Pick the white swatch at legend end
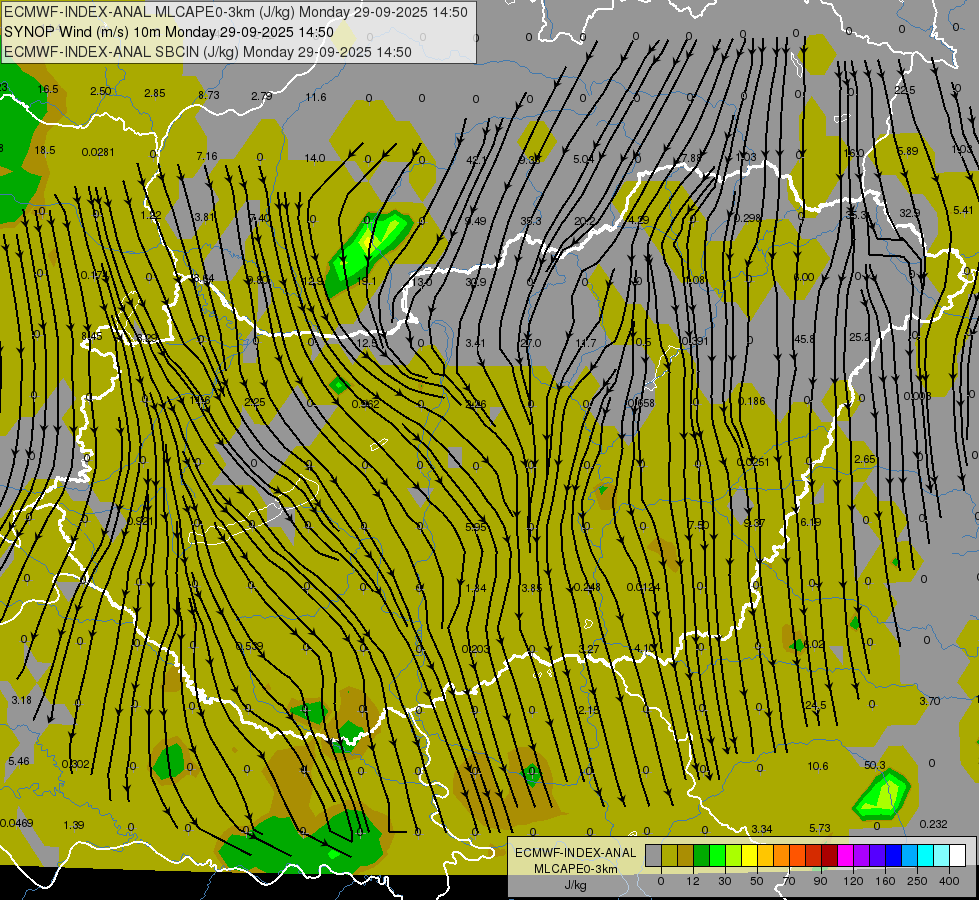Viewport: 979px width, 900px height. pos(957,855)
